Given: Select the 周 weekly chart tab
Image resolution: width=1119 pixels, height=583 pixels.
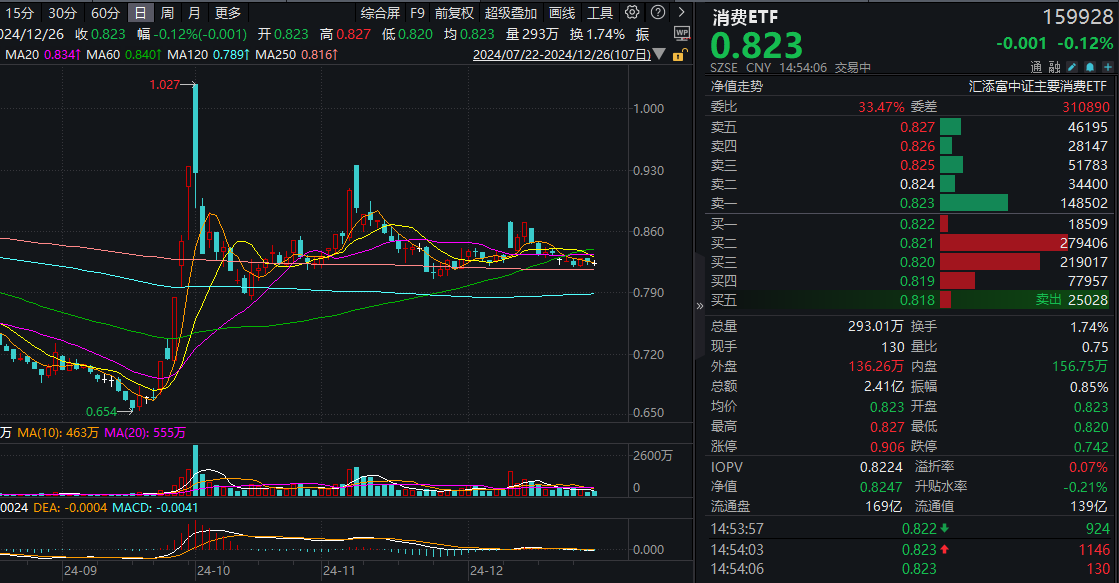Looking at the screenshot, I should click(x=166, y=13).
